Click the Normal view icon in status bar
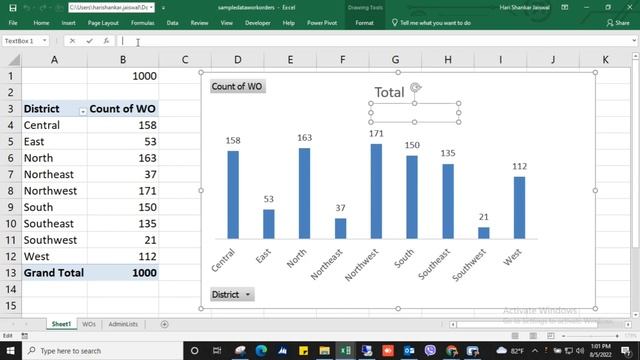 point(515,336)
